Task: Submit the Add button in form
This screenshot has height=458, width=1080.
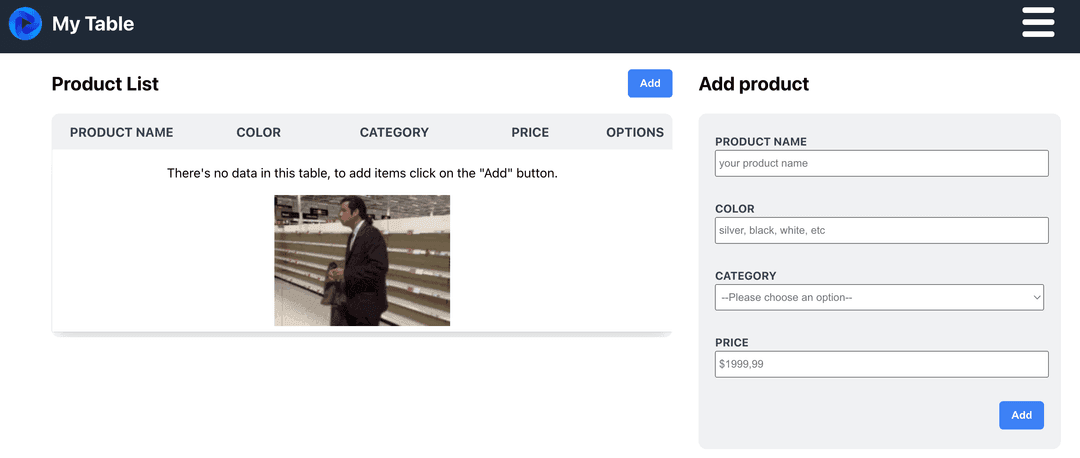Action: (x=1021, y=415)
